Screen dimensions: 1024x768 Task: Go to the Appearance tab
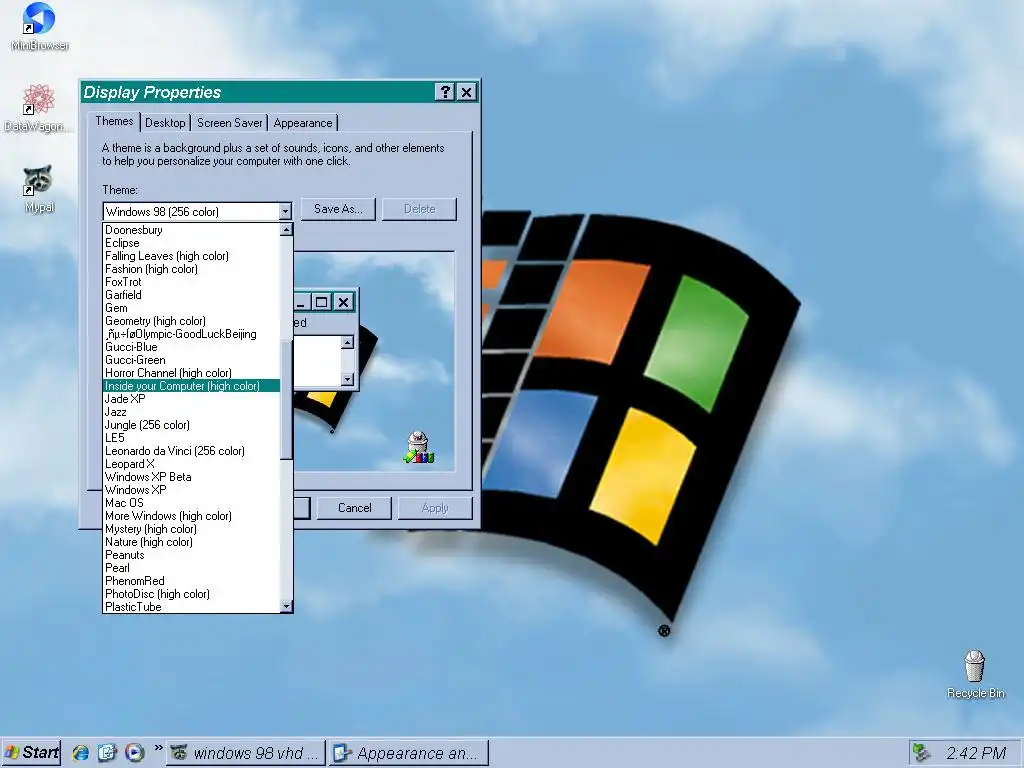303,123
